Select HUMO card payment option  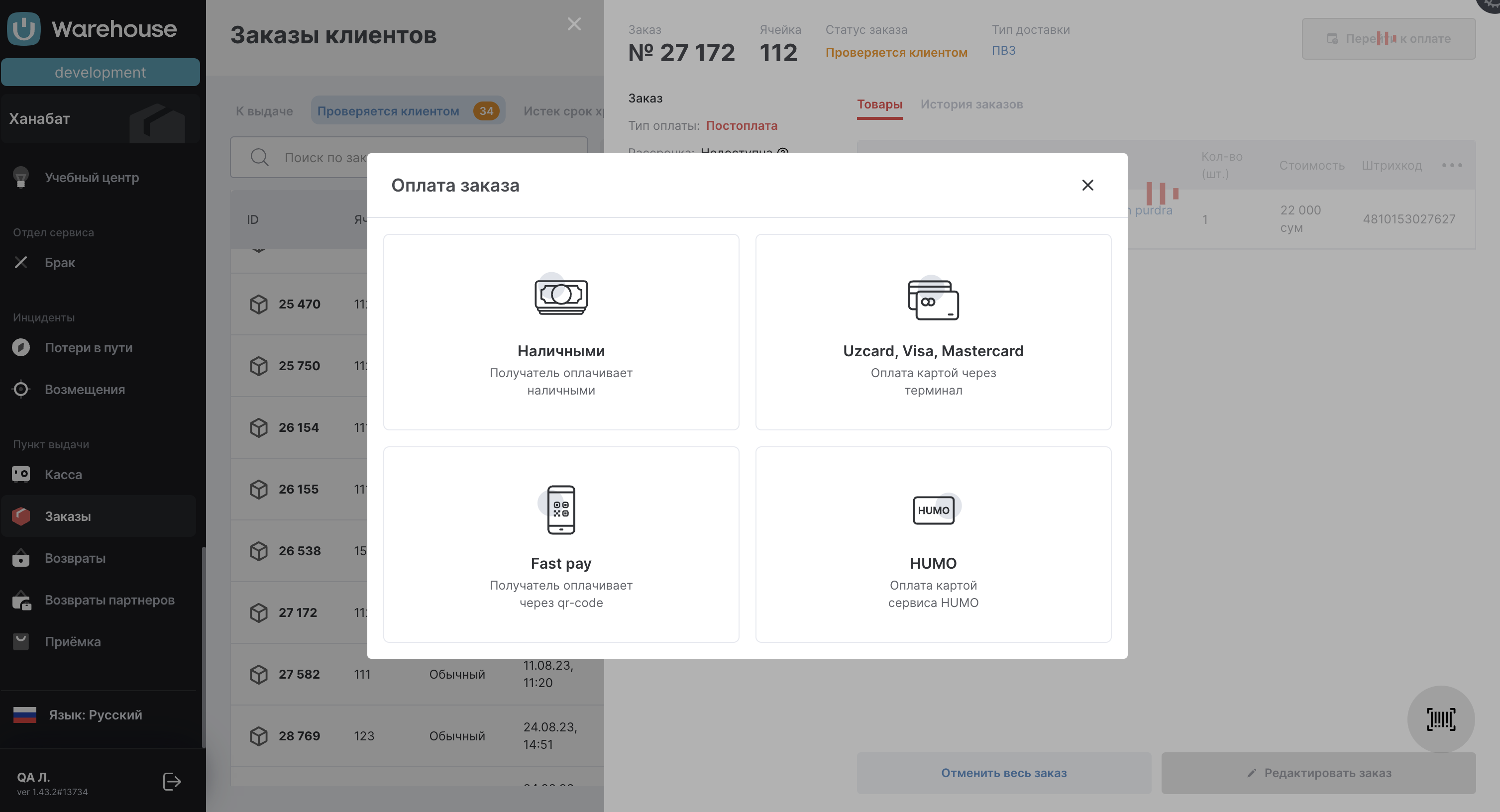click(x=933, y=544)
